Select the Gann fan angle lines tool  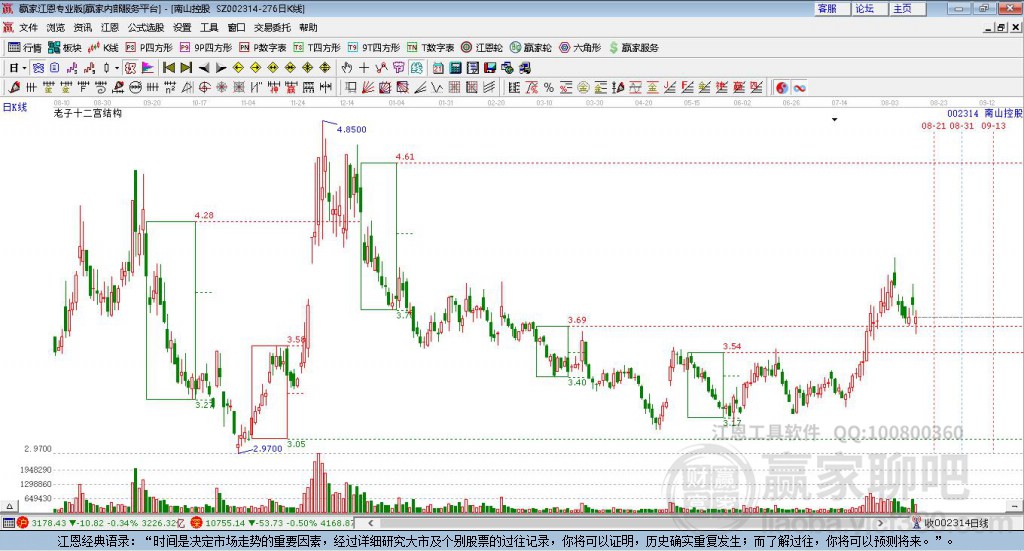click(x=368, y=87)
